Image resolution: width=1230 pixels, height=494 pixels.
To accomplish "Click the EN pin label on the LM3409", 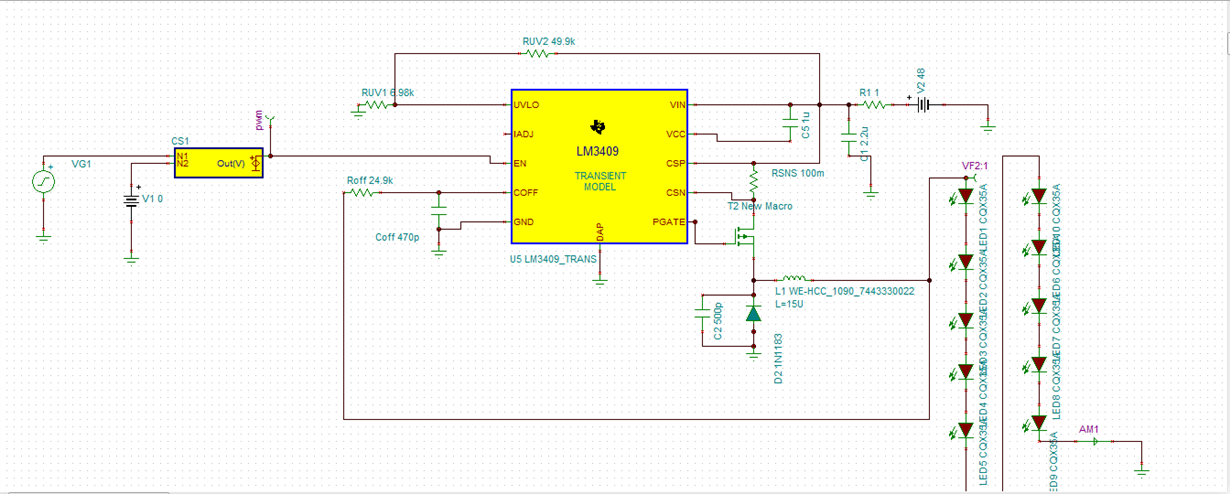I will pyautogui.click(x=519, y=163).
